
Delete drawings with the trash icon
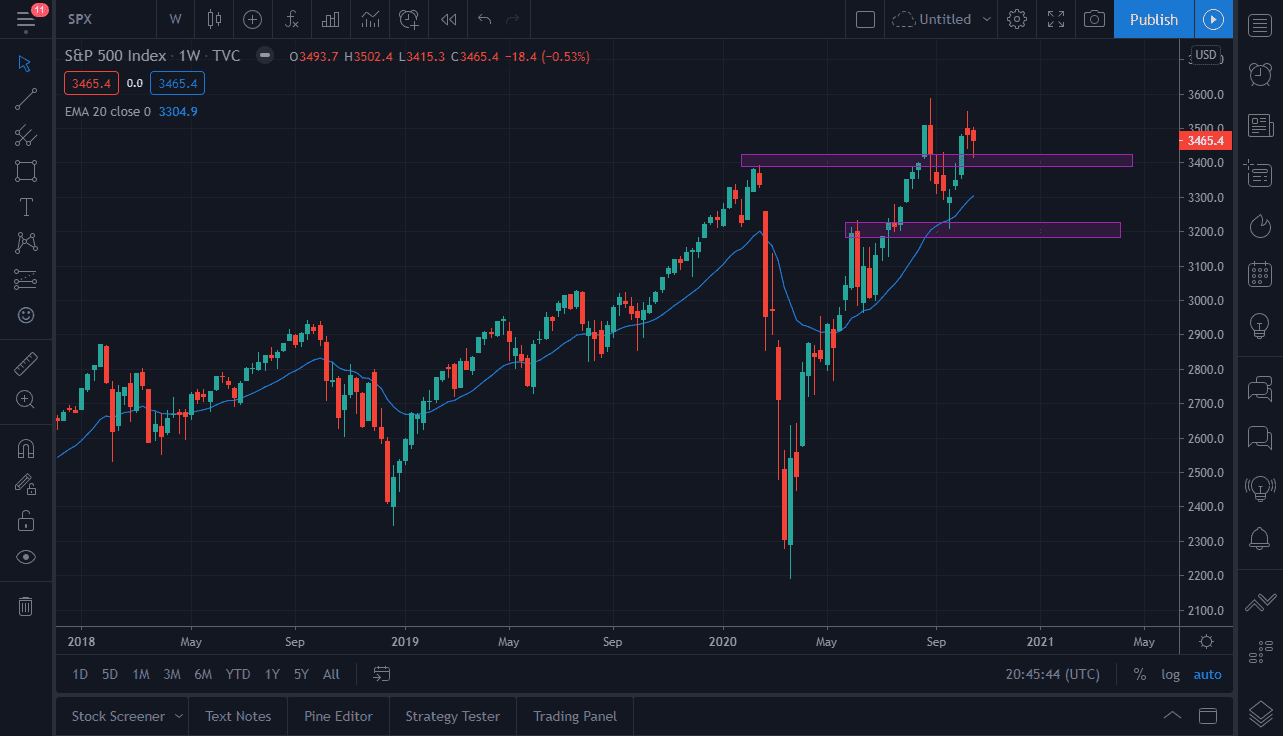point(25,606)
